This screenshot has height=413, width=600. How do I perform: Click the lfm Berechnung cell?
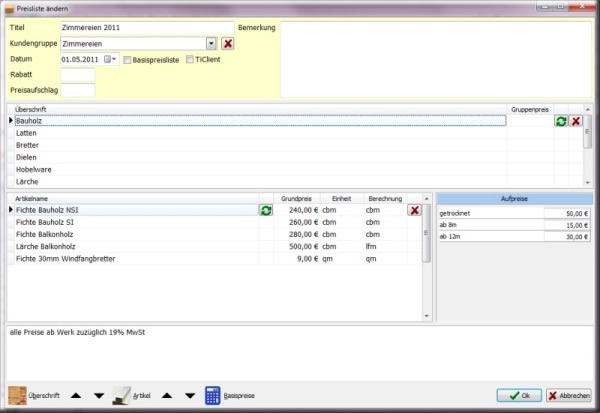click(385, 247)
